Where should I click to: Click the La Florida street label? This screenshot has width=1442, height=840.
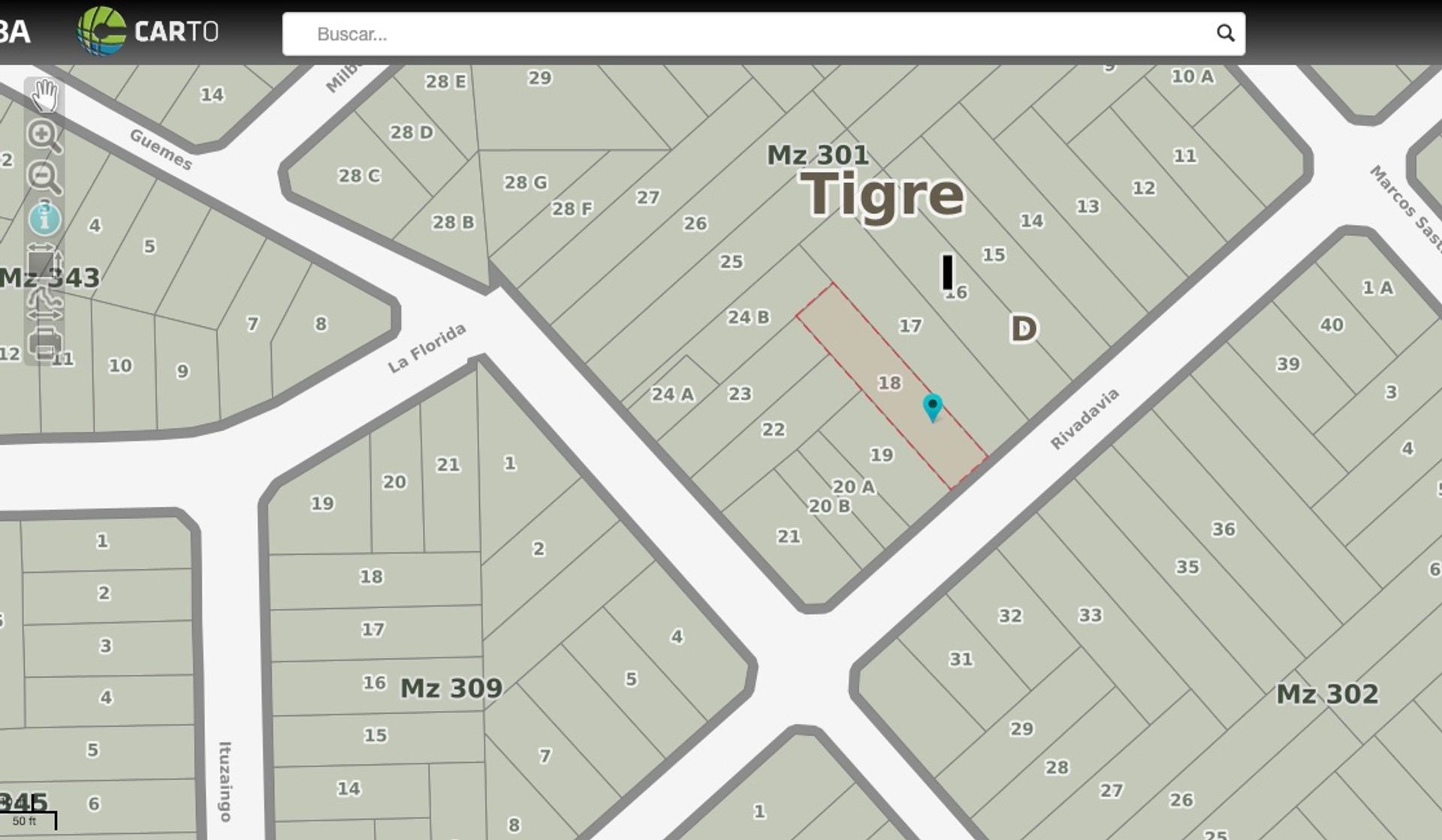[x=426, y=348]
